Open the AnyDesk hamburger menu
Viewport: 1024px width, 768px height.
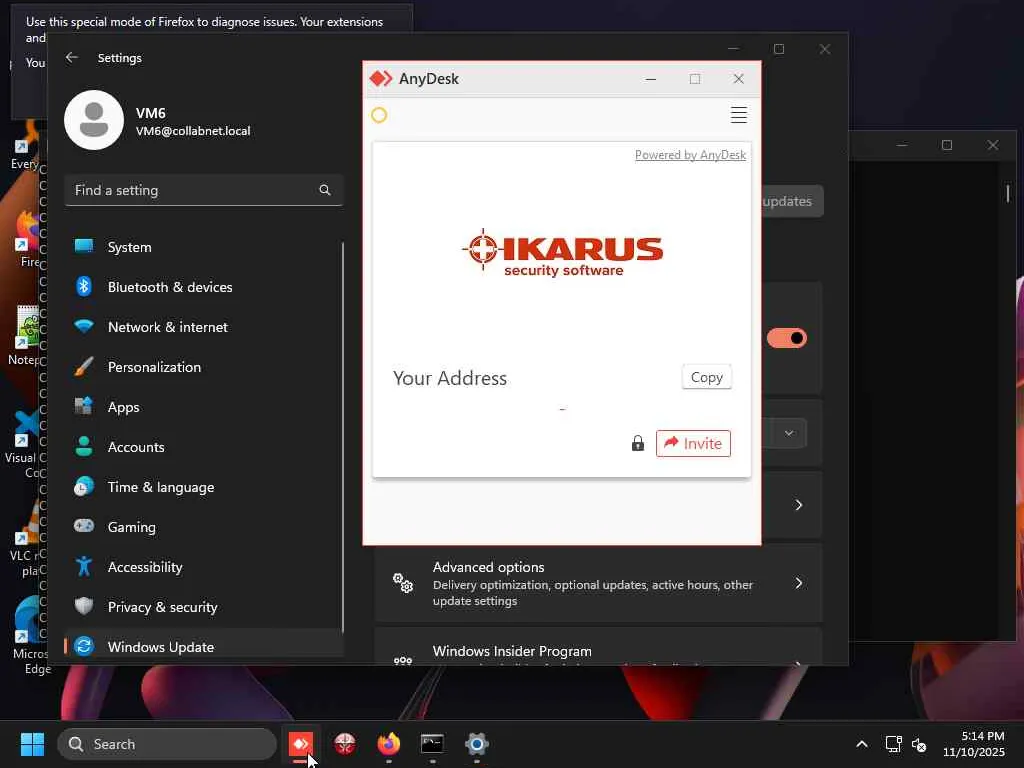(739, 115)
